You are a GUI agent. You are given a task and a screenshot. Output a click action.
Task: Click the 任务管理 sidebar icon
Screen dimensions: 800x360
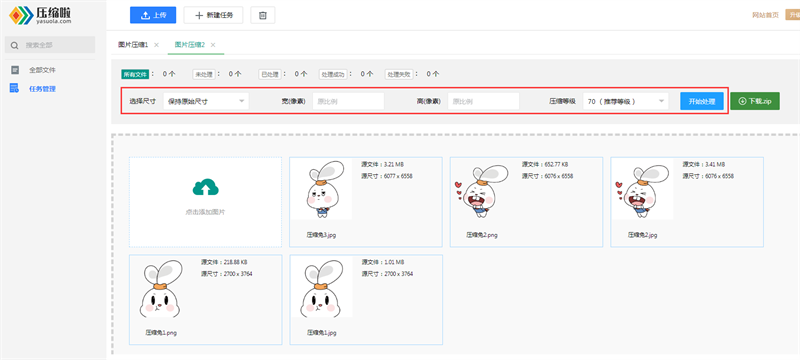[x=15, y=88]
